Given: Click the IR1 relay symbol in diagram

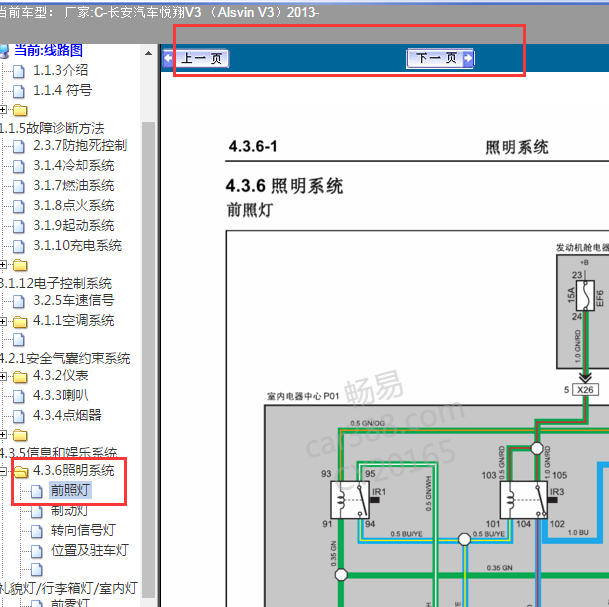Looking at the screenshot, I should point(350,499).
